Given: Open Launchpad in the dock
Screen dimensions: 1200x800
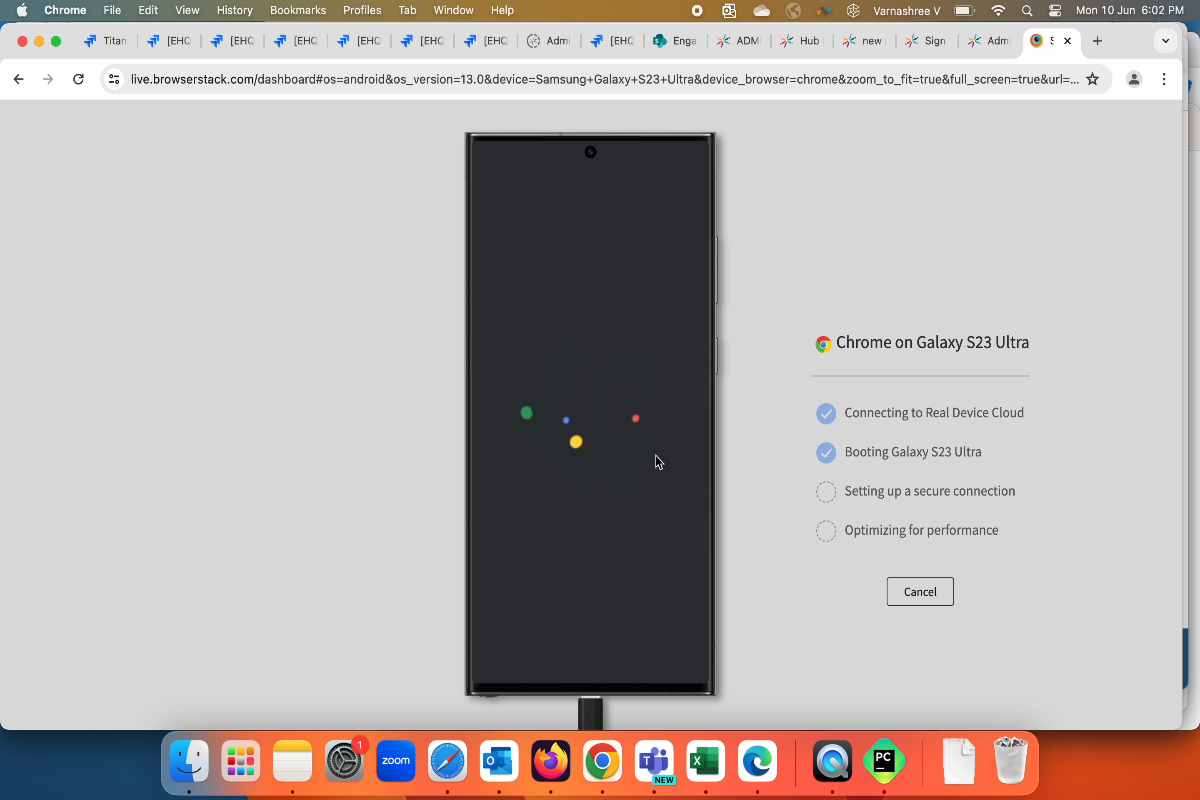Looking at the screenshot, I should click(x=241, y=761).
